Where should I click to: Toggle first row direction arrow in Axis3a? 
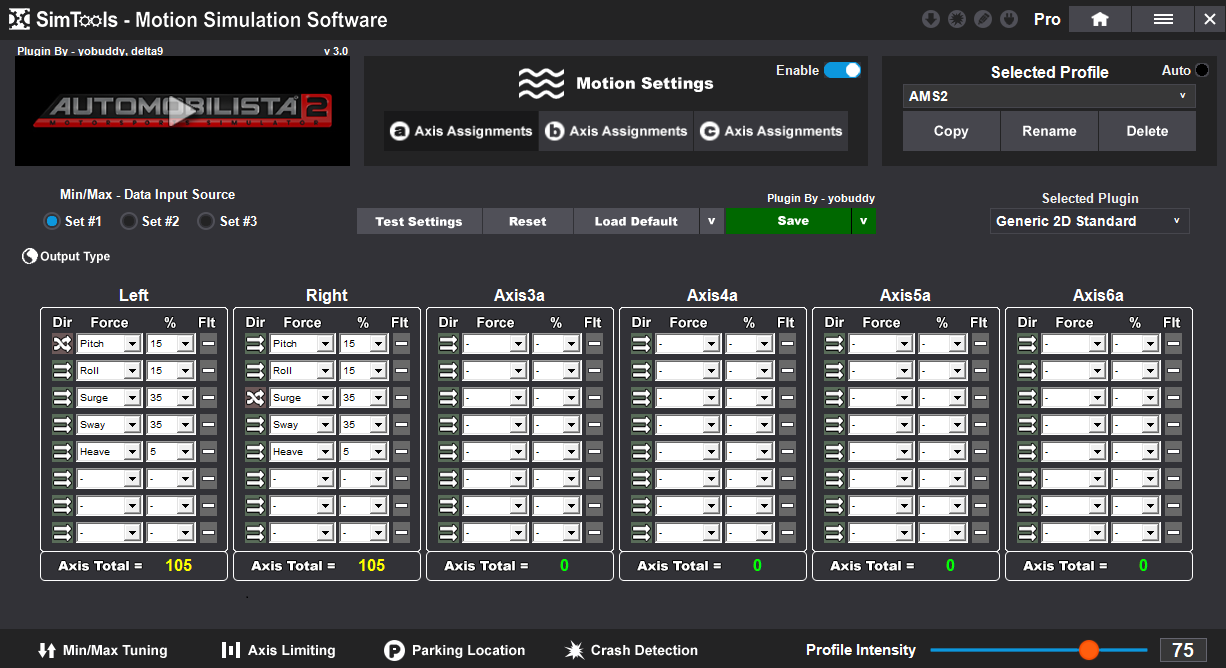pos(448,344)
